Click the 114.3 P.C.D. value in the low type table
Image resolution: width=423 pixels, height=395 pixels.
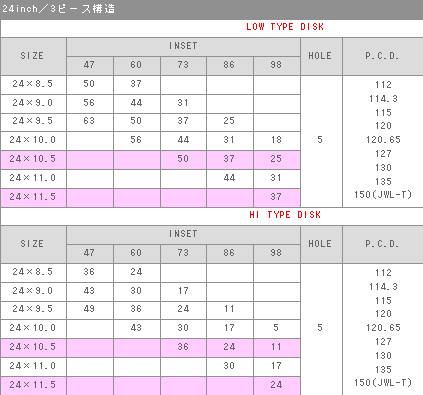tap(383, 99)
